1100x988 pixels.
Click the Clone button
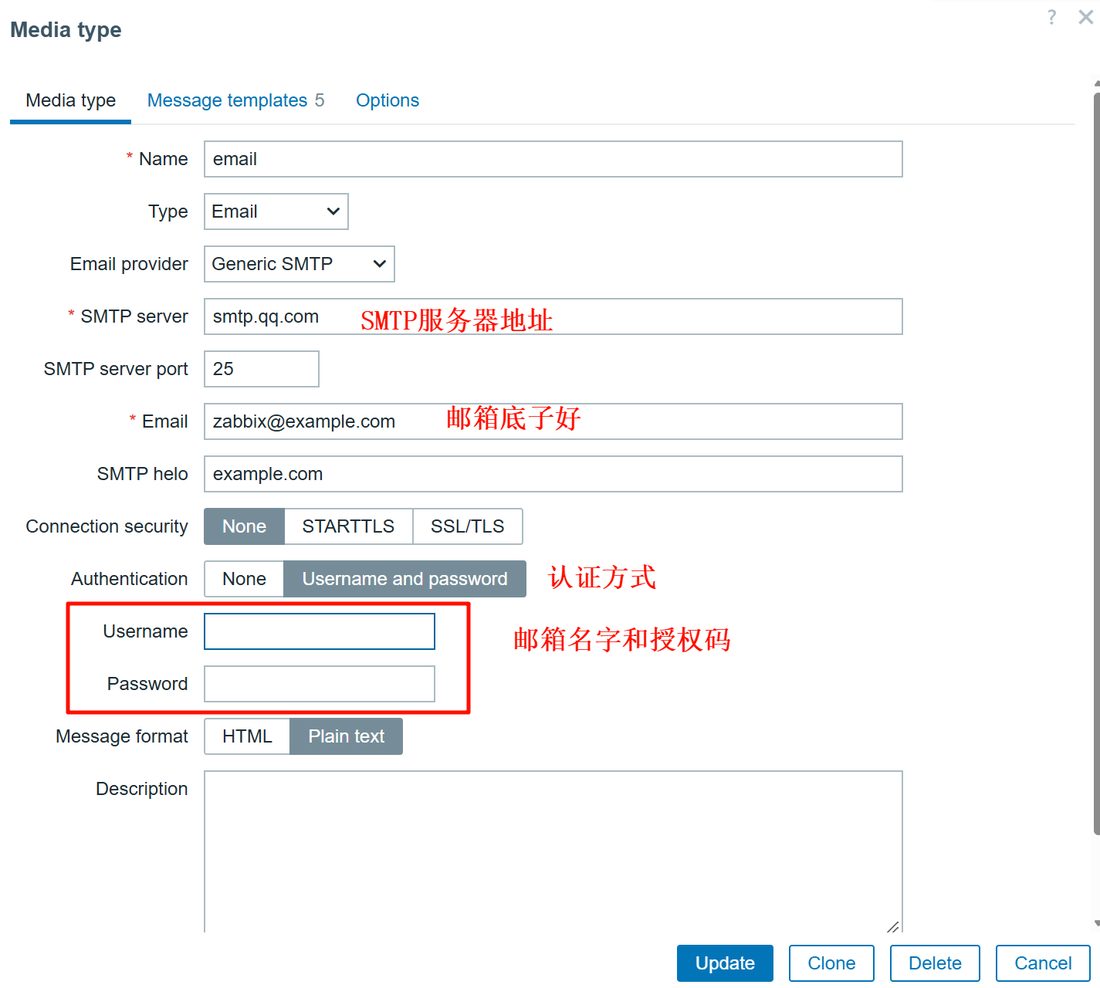click(831, 963)
